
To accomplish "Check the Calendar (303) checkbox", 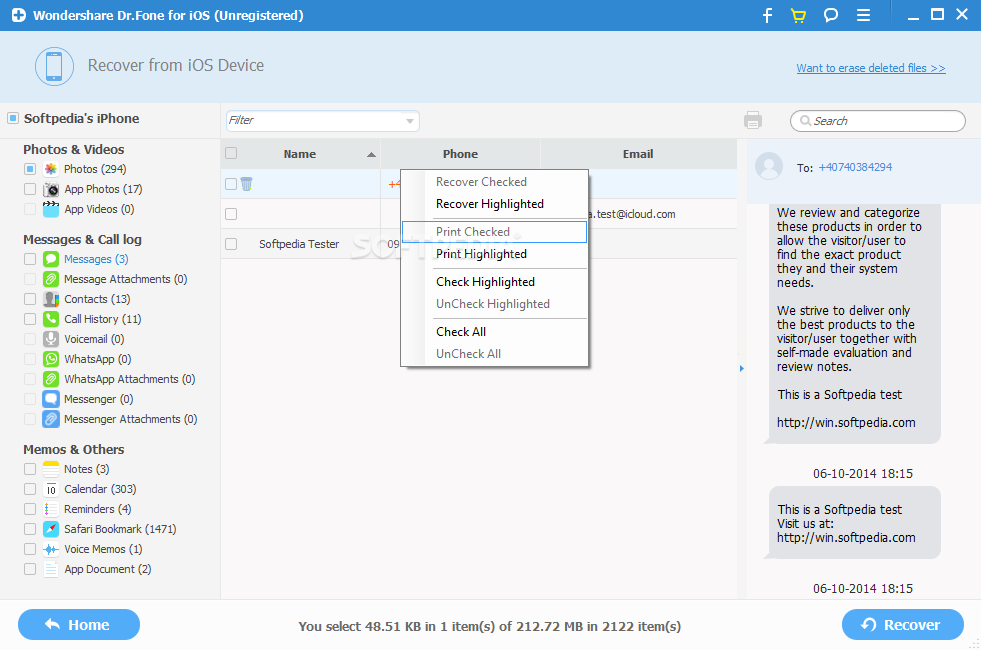I will coord(30,489).
